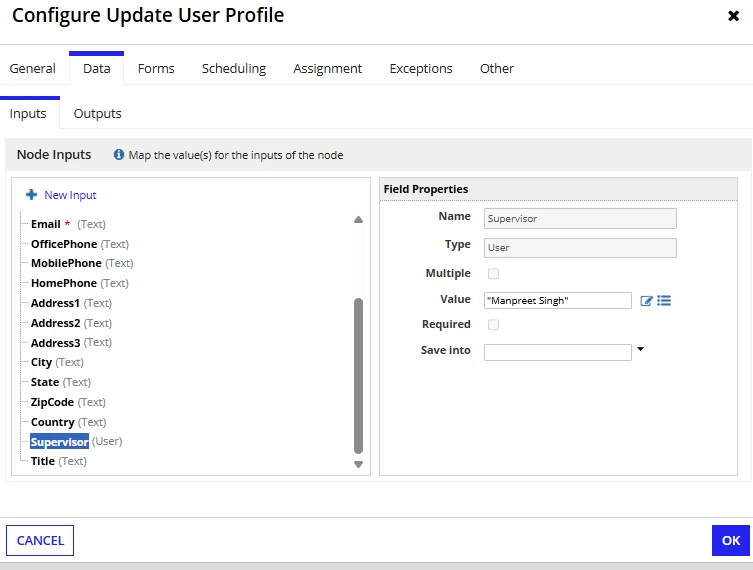Viewport: 753px width, 570px height.
Task: Switch to the Assignment tab
Action: point(328,69)
